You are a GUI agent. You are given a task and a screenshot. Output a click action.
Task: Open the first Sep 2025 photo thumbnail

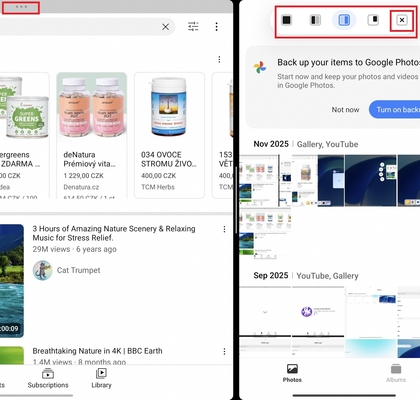click(265, 312)
